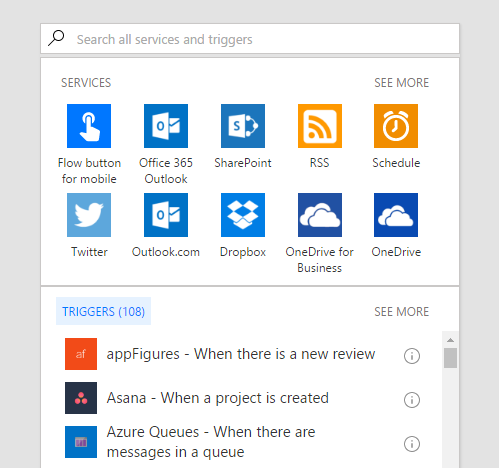Select the Outlook.com service icon
Image resolution: width=499 pixels, height=468 pixels.
[x=166, y=215]
